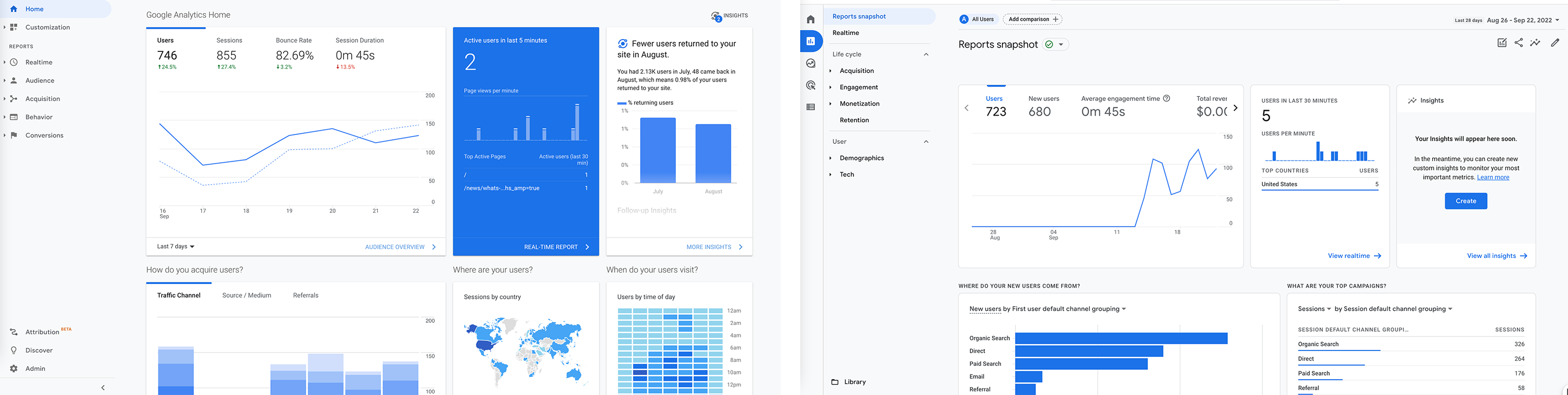
Task: Collapse the Life cycle section
Action: click(926, 54)
